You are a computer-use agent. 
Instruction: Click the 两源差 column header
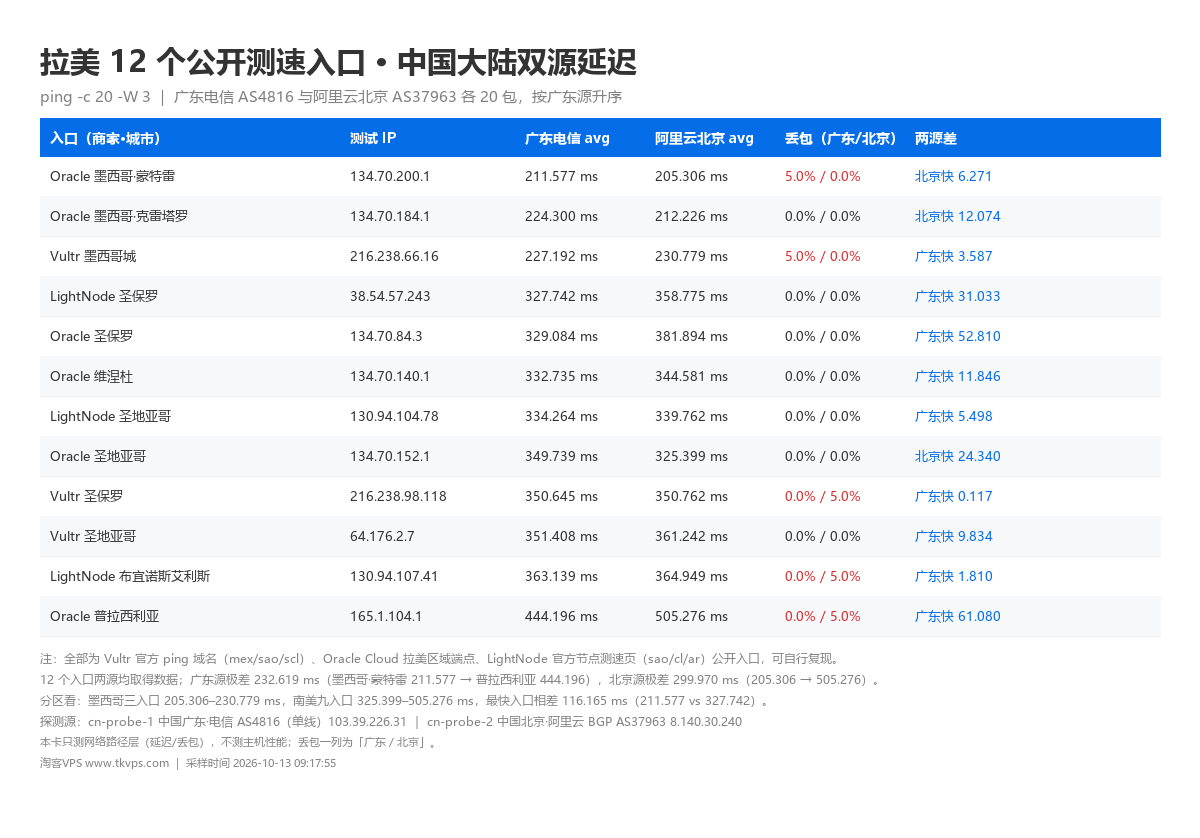coord(936,138)
